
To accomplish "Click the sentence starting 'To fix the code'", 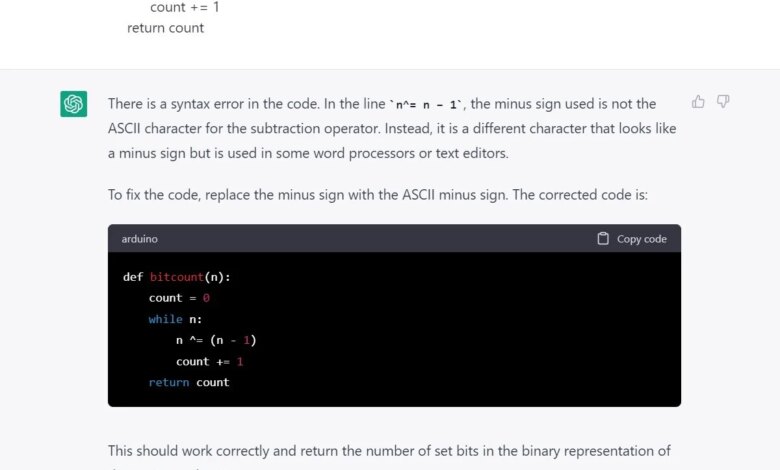I will (378, 194).
